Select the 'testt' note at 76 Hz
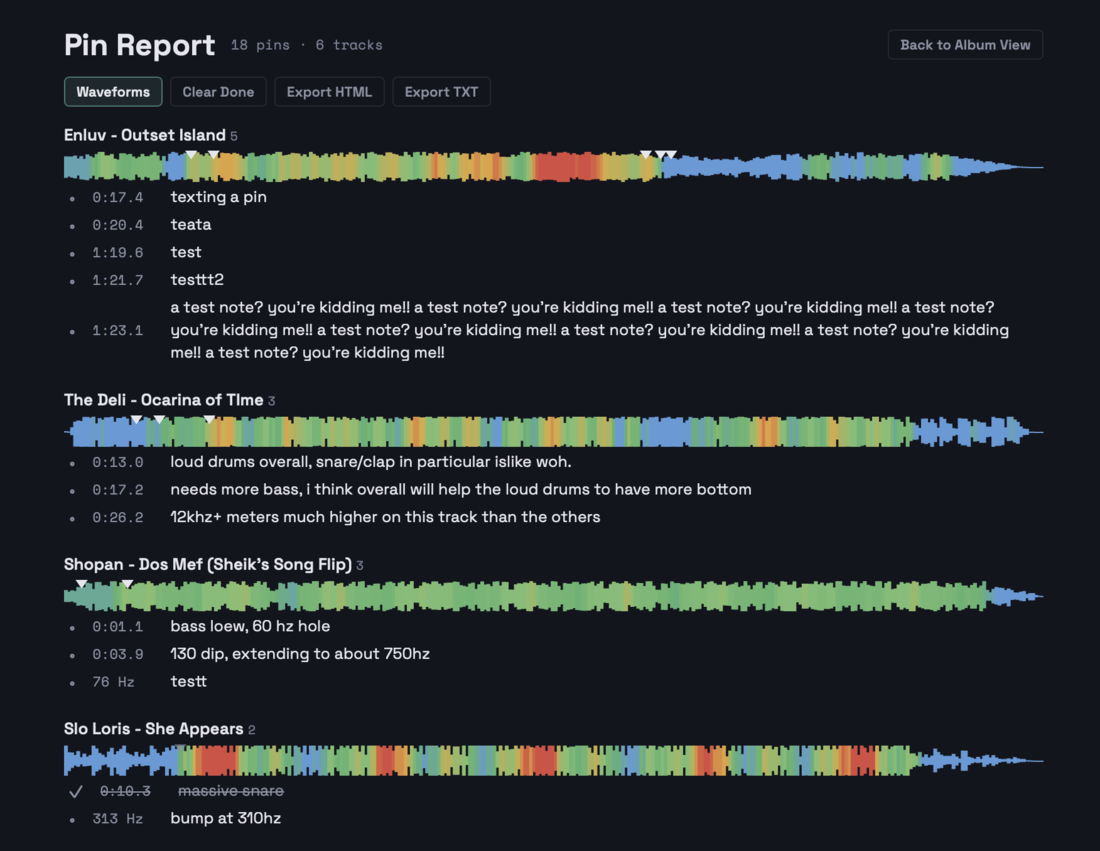The height and width of the screenshot is (851, 1100). pos(189,681)
